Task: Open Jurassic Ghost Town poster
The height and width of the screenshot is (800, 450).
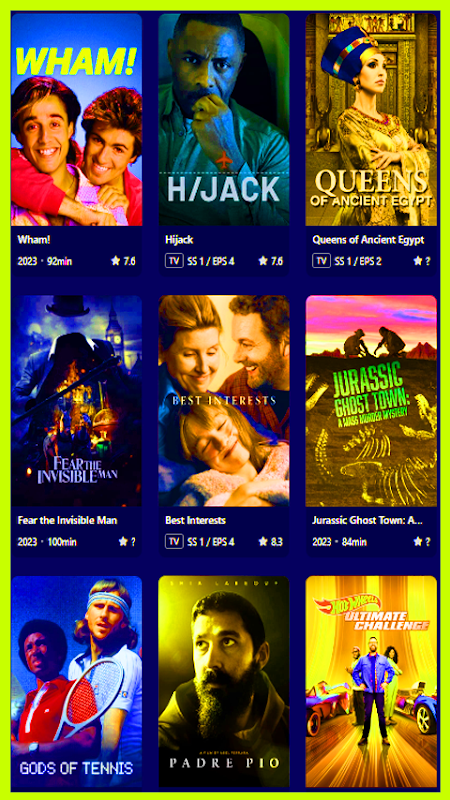Action: coord(371,401)
